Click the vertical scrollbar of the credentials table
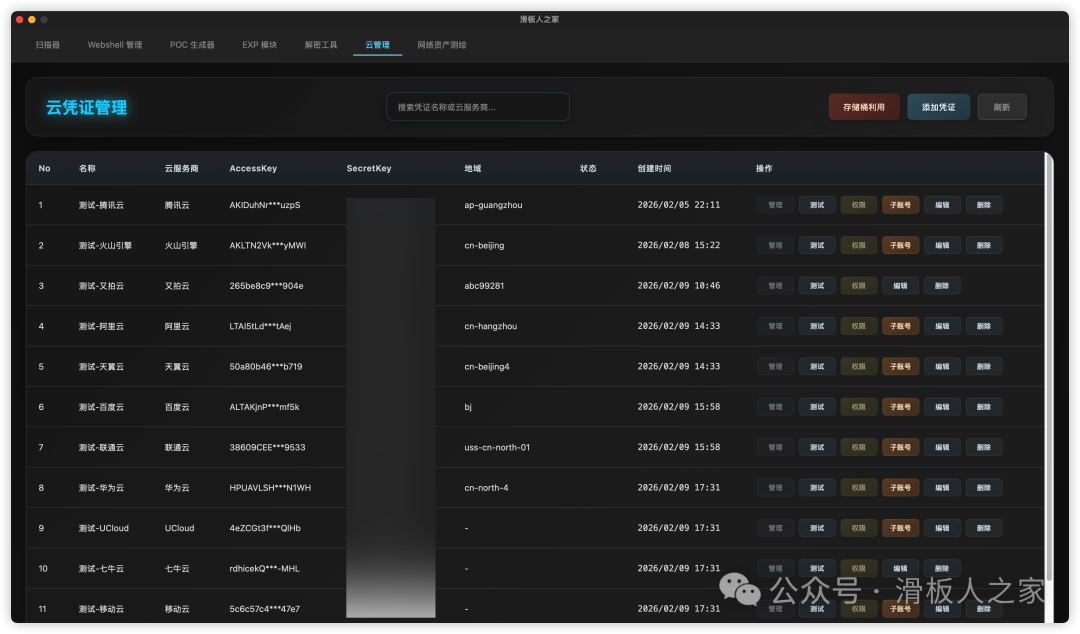This screenshot has height=634, width=1080. coord(1049,369)
